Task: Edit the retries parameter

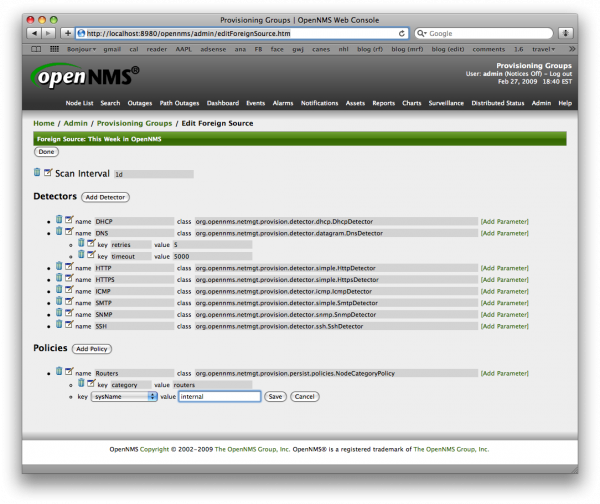Action: coord(91,243)
